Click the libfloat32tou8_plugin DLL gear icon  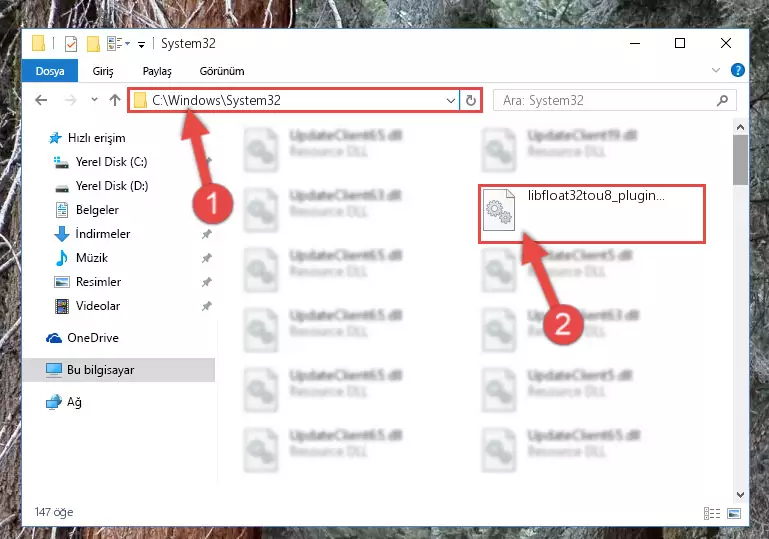[499, 210]
